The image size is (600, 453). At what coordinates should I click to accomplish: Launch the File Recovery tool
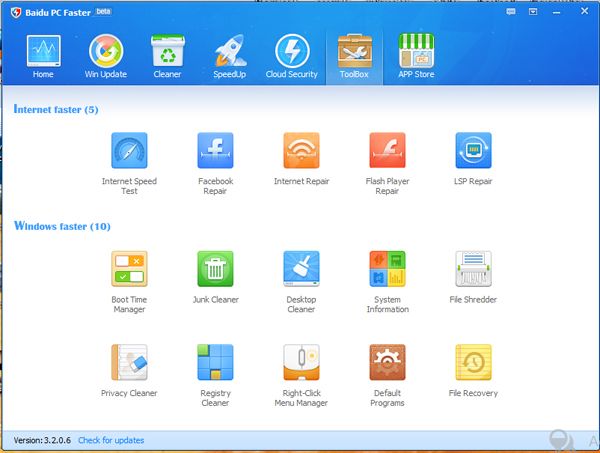(x=473, y=362)
